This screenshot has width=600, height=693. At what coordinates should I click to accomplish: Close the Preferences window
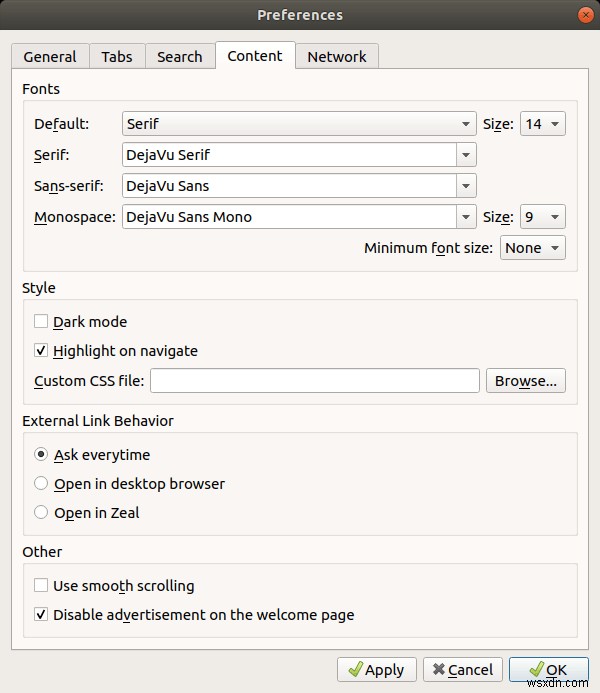pyautogui.click(x=584, y=15)
